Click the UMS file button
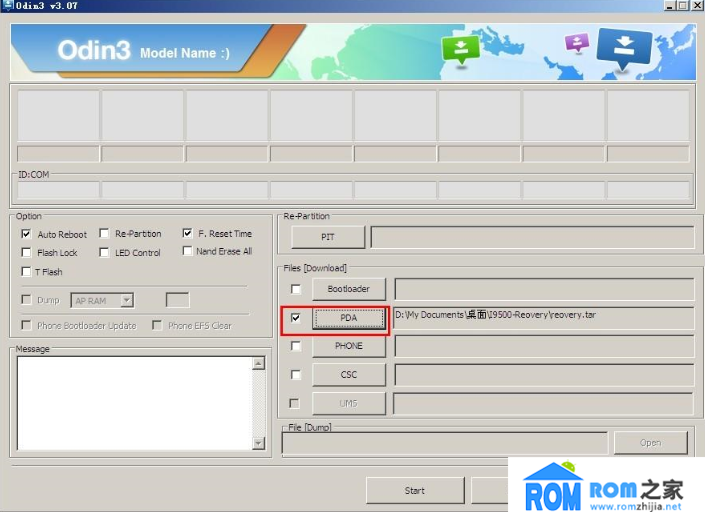 (349, 404)
